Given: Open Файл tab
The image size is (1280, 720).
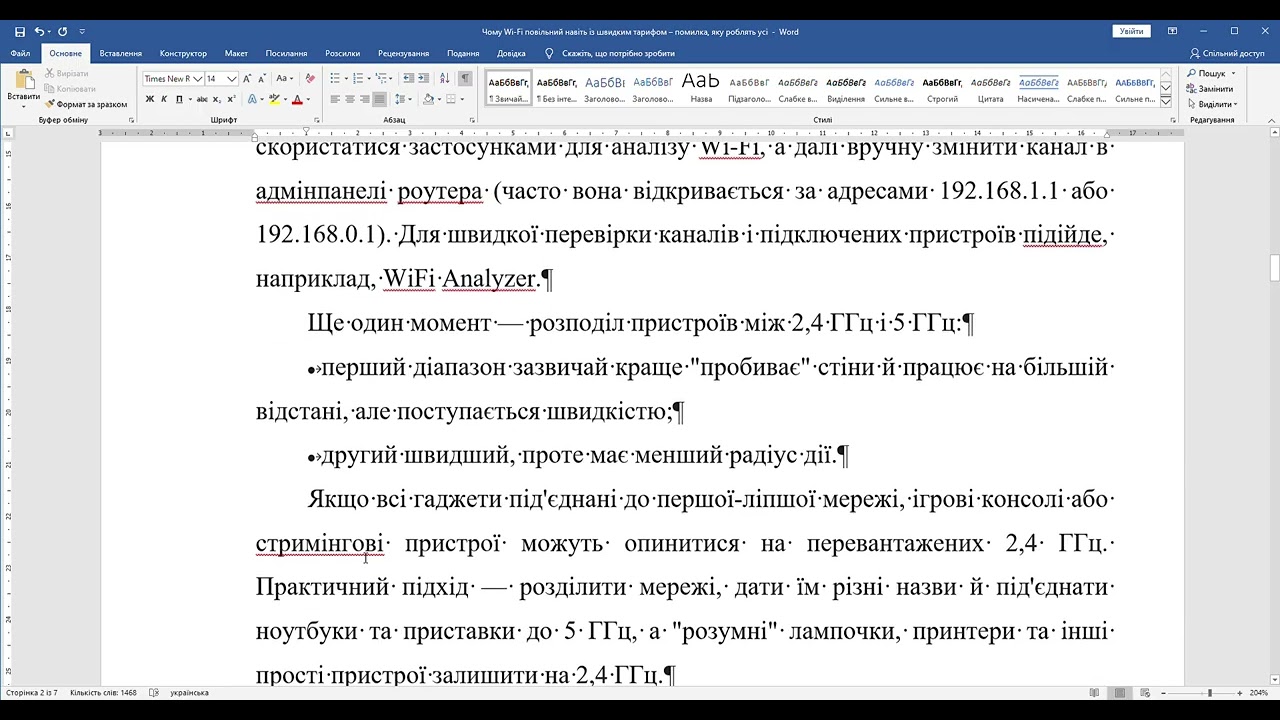Looking at the screenshot, I should 20,53.
